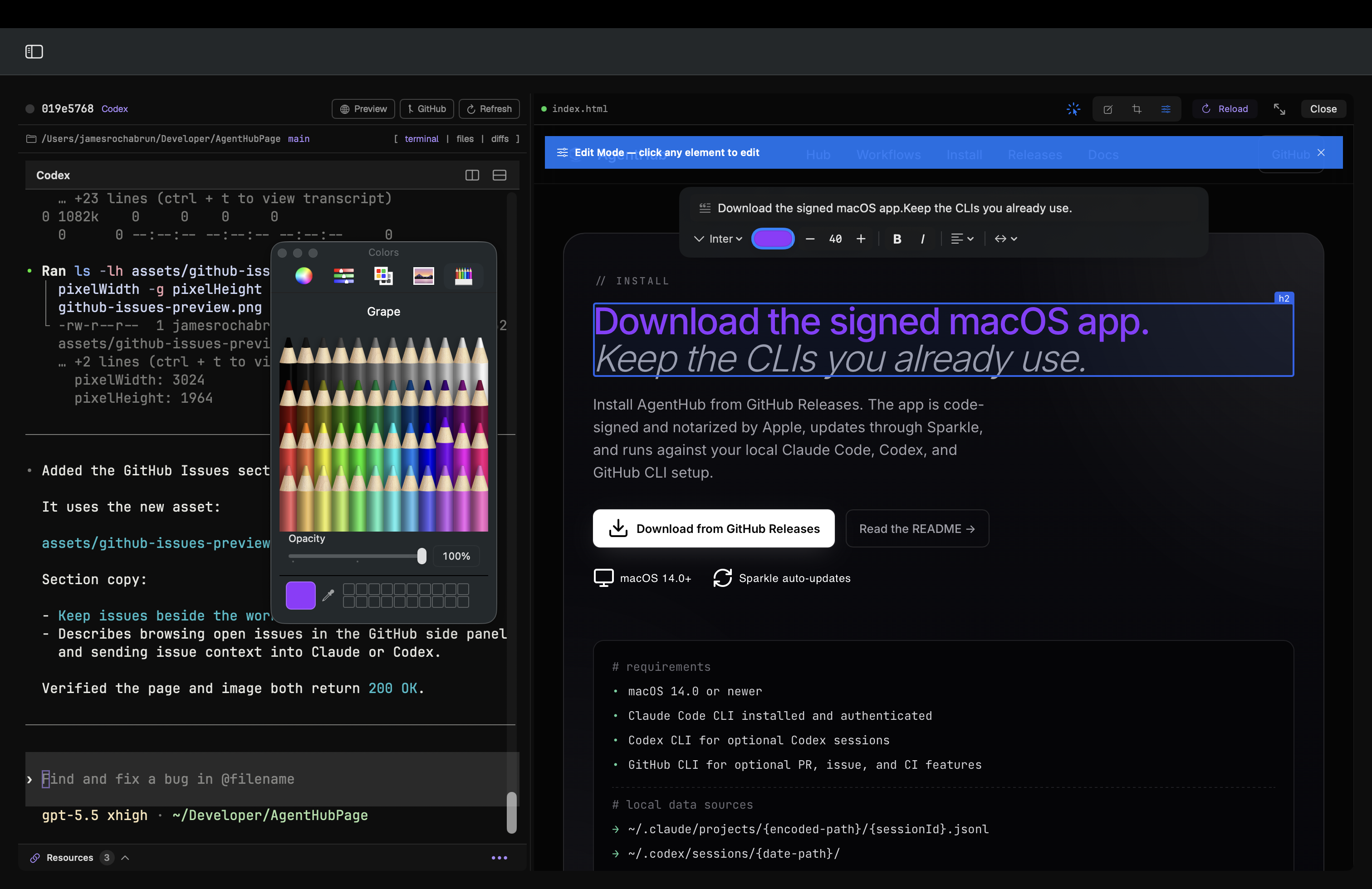Open the three-dot more options menu
The width and height of the screenshot is (1372, 889).
pos(499,857)
